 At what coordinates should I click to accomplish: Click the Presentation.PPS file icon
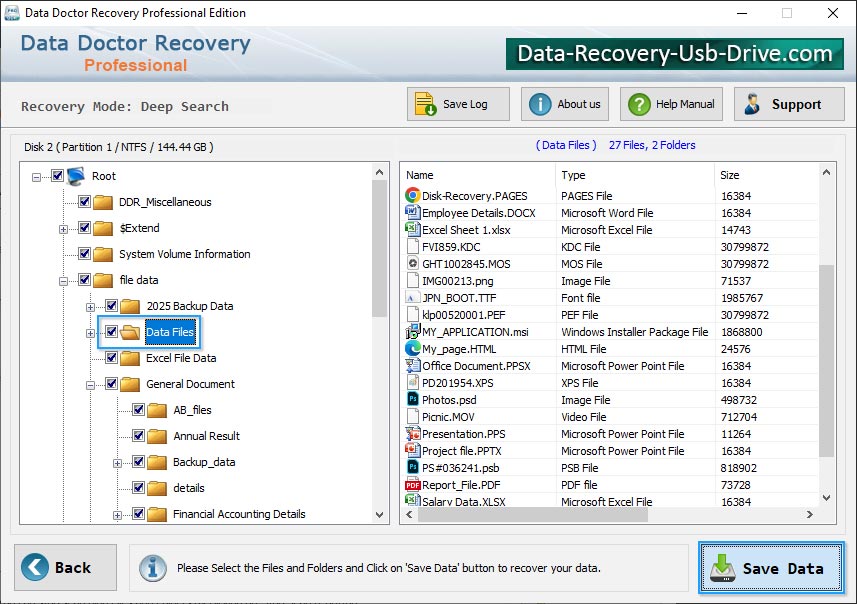[x=413, y=433]
